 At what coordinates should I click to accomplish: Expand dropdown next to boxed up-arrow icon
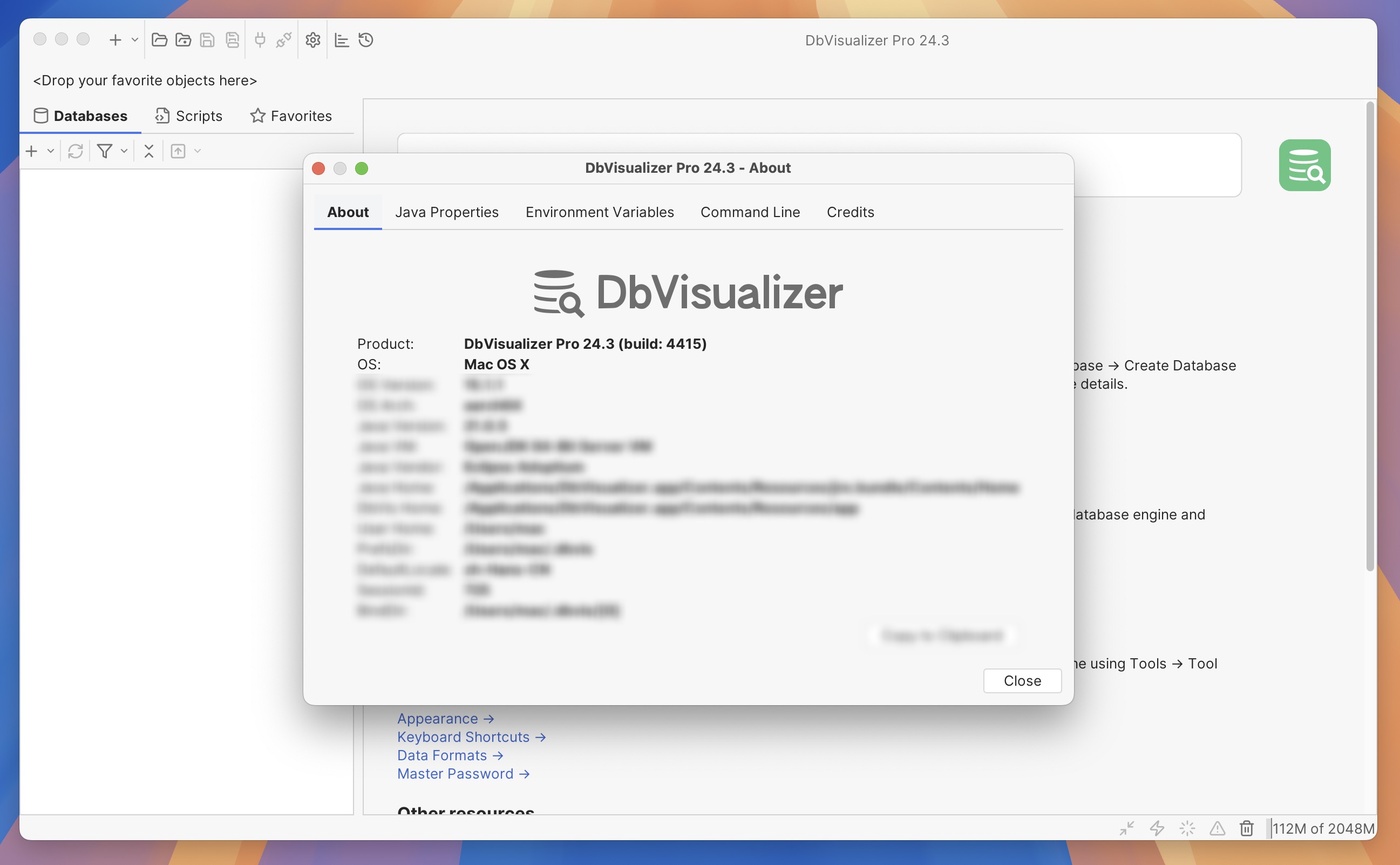[197, 151]
